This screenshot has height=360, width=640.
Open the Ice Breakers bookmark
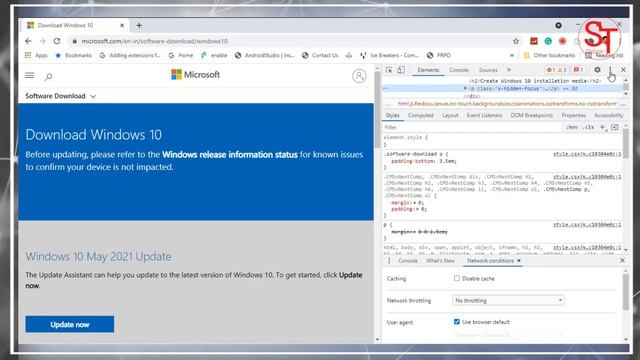(389, 55)
